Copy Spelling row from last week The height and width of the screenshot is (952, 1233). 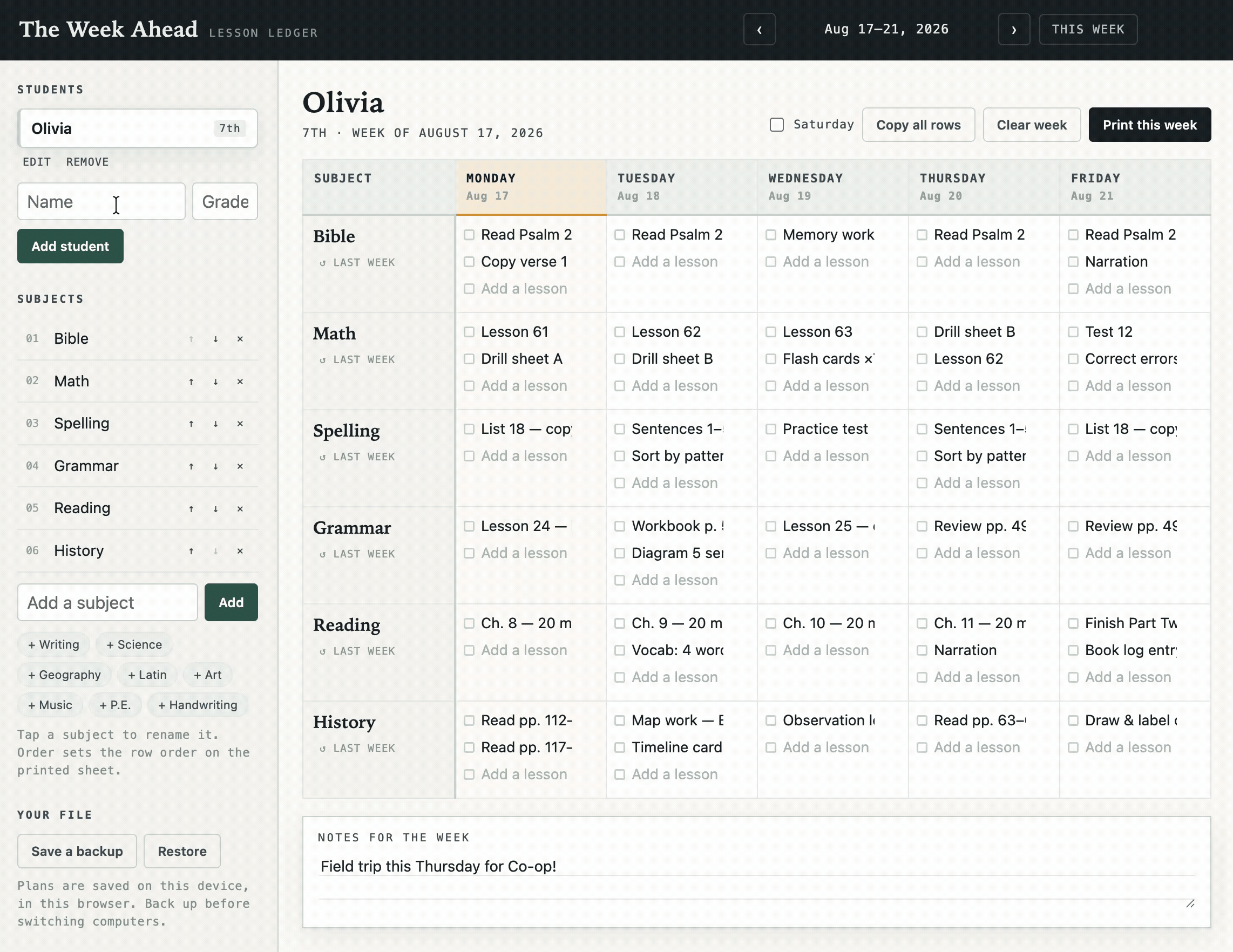[x=357, y=457]
